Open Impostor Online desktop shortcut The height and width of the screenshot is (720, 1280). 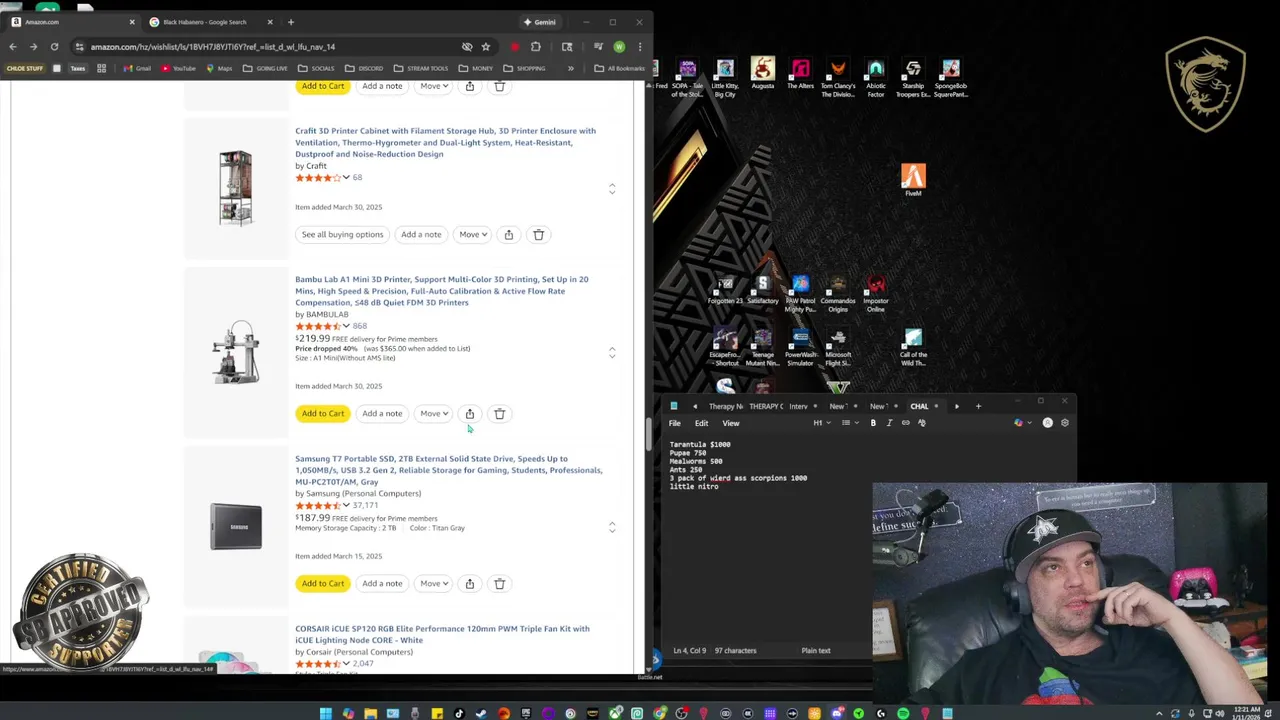(x=876, y=295)
